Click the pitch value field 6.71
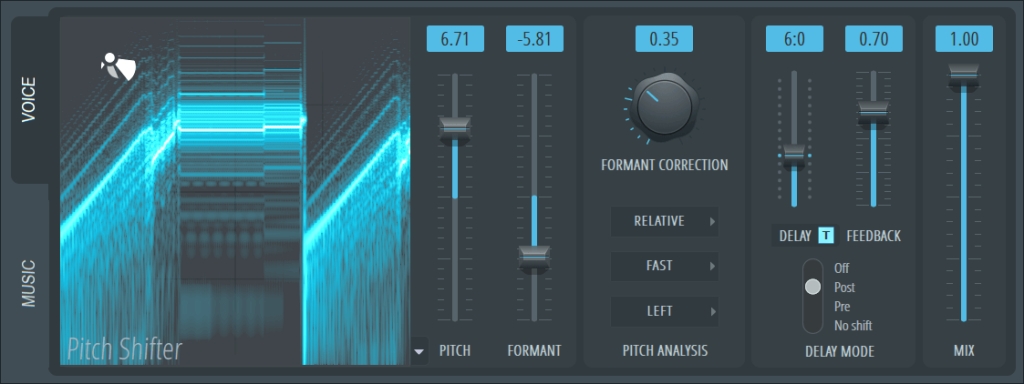Image resolution: width=1024 pixels, height=384 pixels. point(455,39)
